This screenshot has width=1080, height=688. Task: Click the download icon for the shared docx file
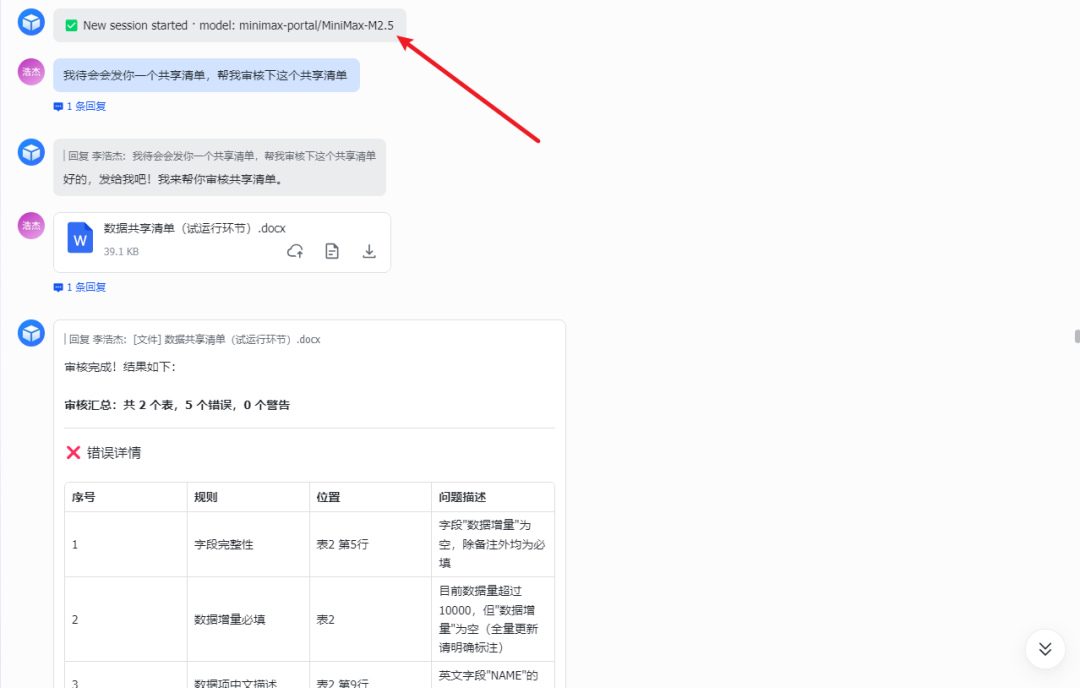(369, 251)
